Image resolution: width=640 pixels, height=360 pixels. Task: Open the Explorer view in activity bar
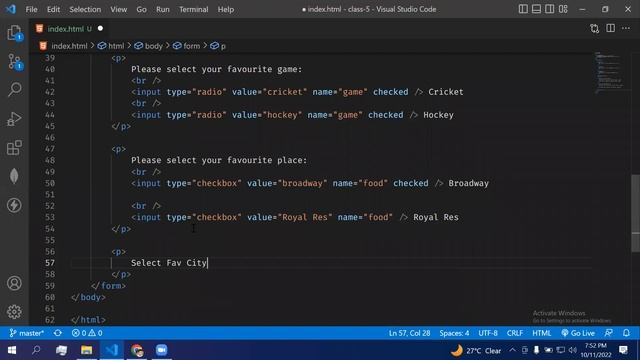(14, 33)
